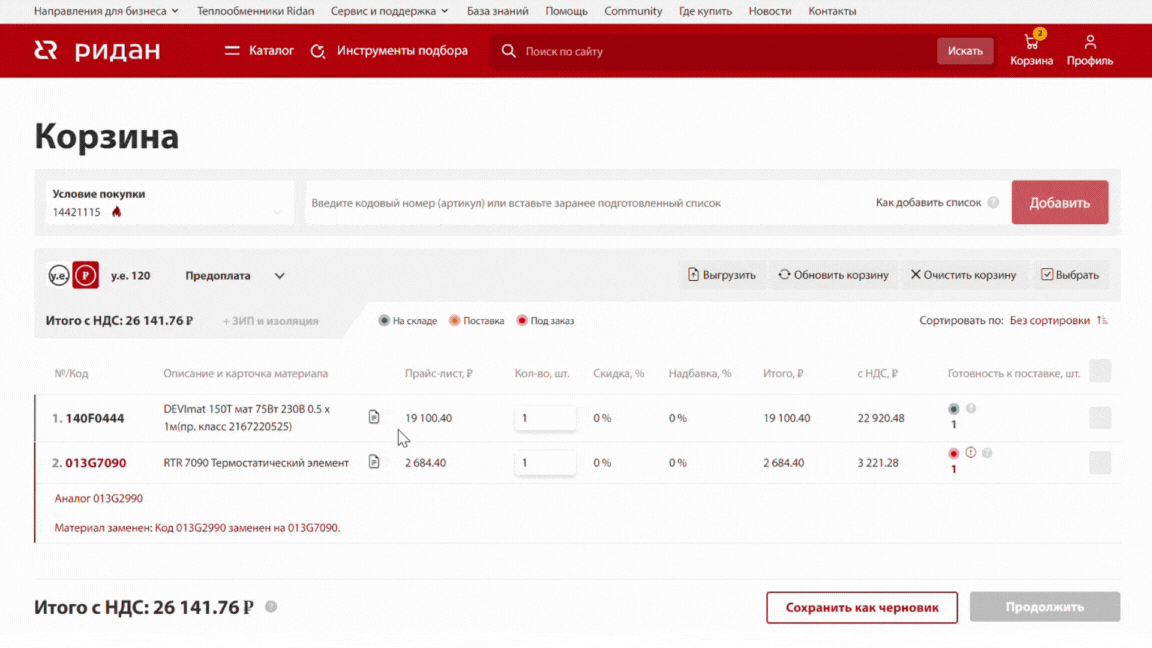
Task: Save the cart as draft via Сохранить как черновик
Action: 862,607
